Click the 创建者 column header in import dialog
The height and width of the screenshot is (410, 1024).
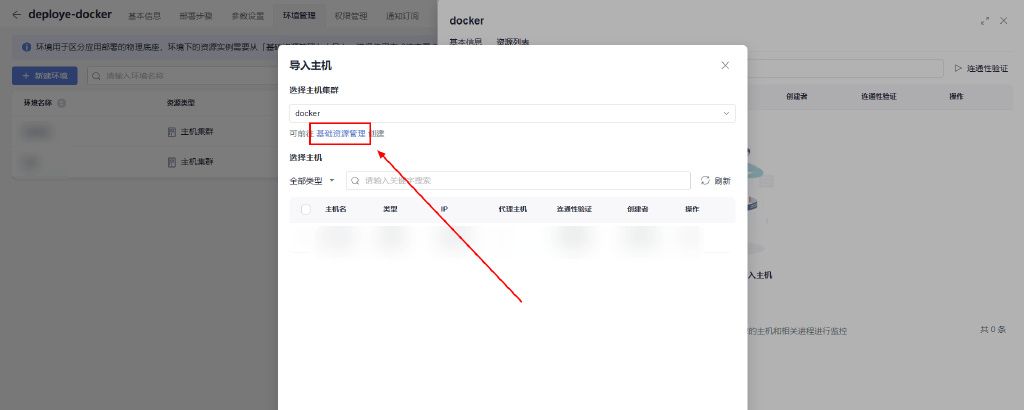tap(637, 210)
